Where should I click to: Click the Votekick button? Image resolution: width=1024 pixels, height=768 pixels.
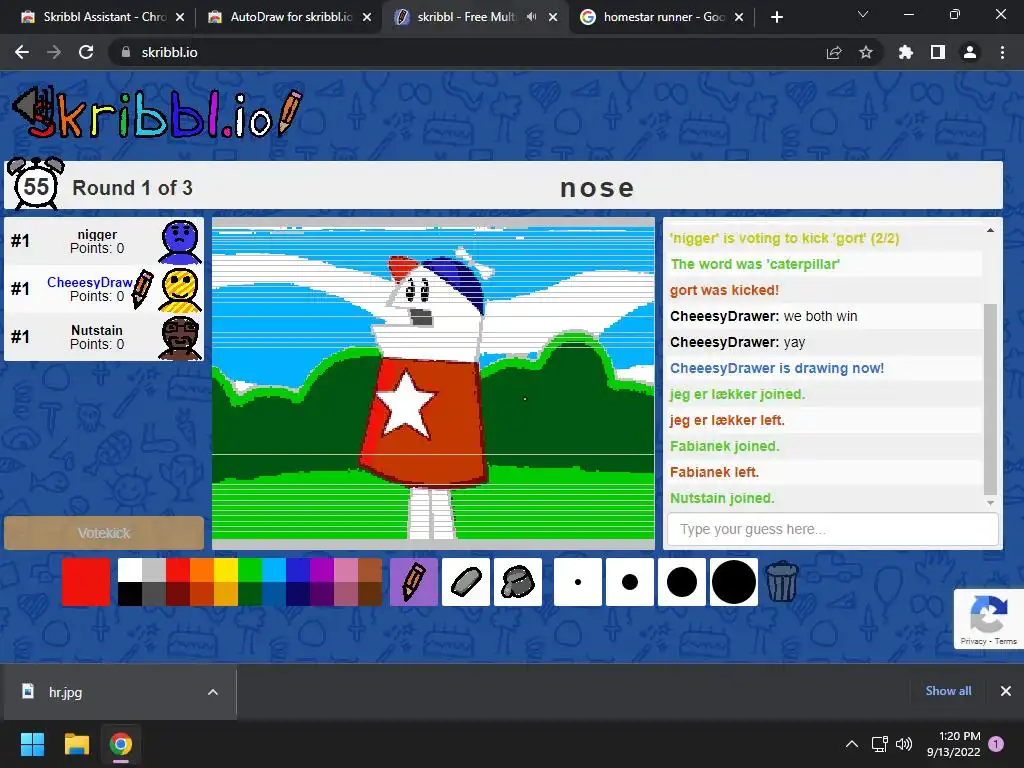click(104, 533)
